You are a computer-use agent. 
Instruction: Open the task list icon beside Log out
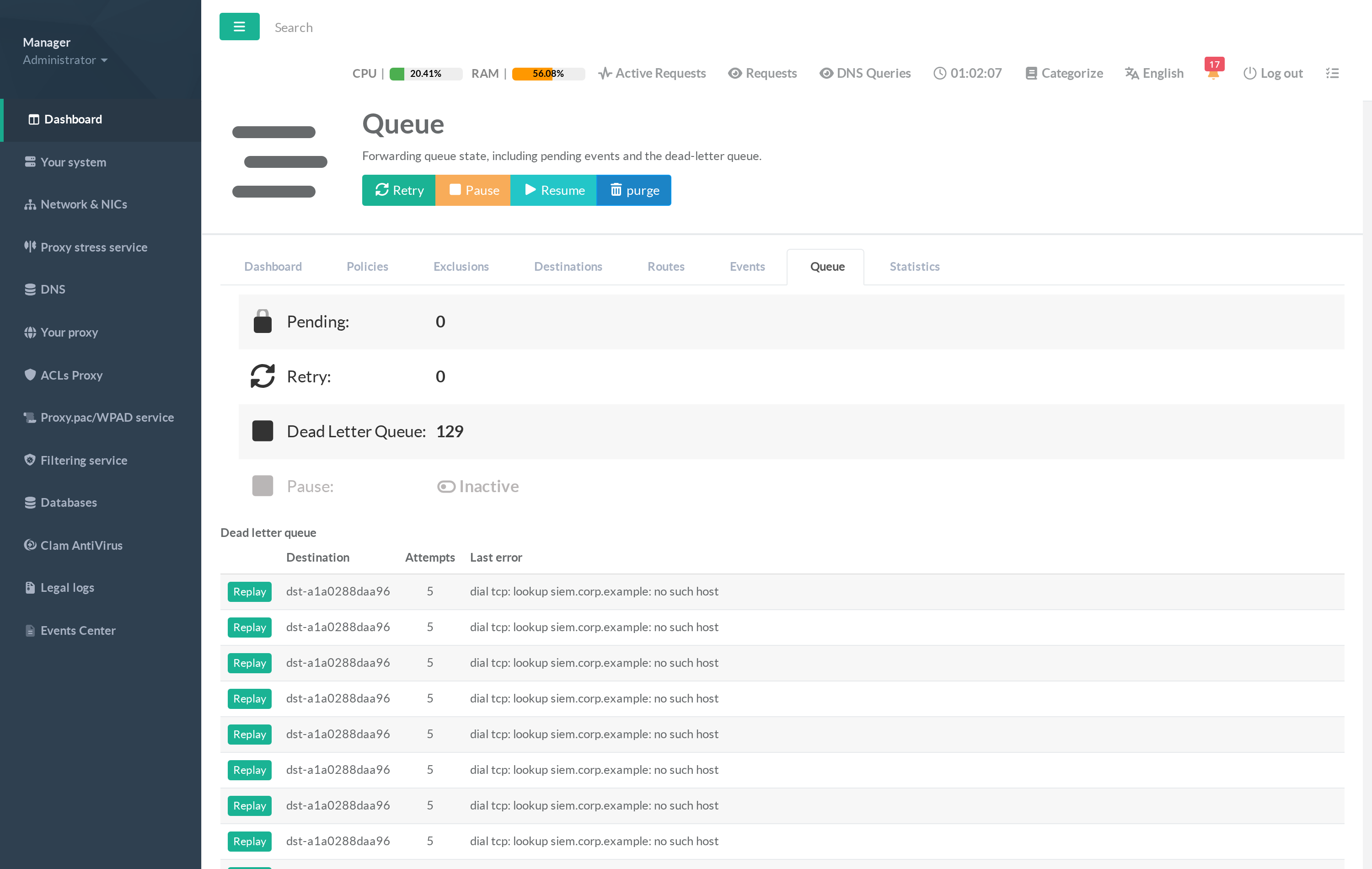1332,73
